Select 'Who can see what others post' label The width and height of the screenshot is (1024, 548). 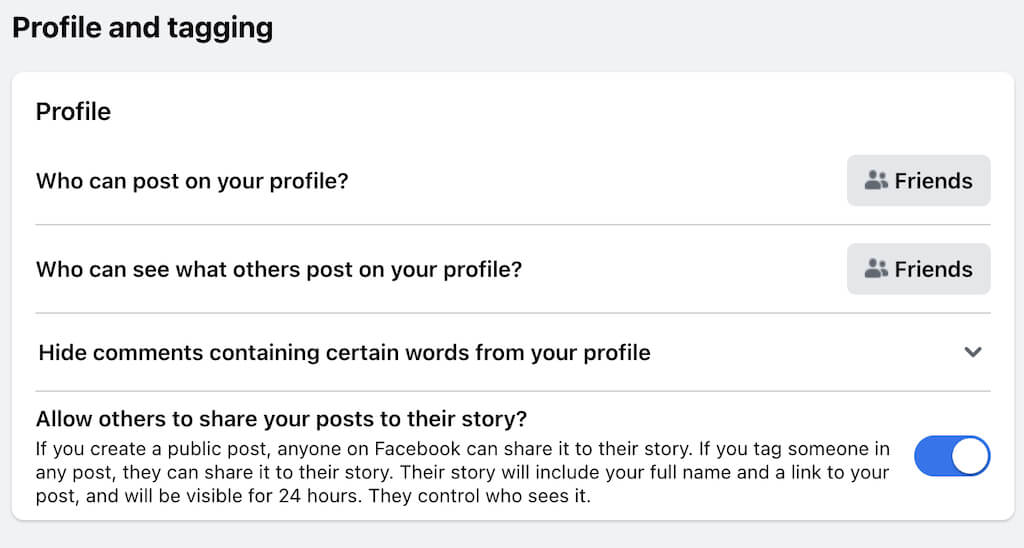coord(279,269)
